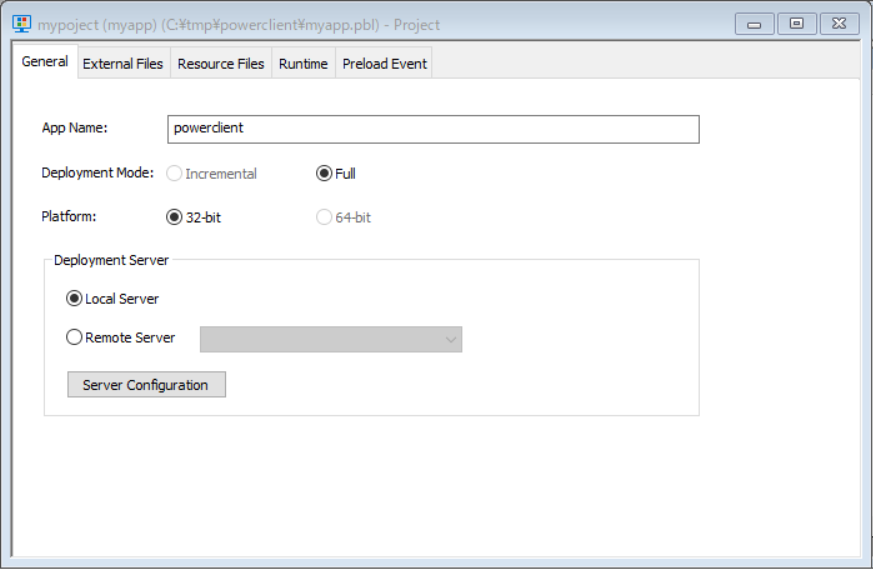Click the App Name text field

click(432, 129)
